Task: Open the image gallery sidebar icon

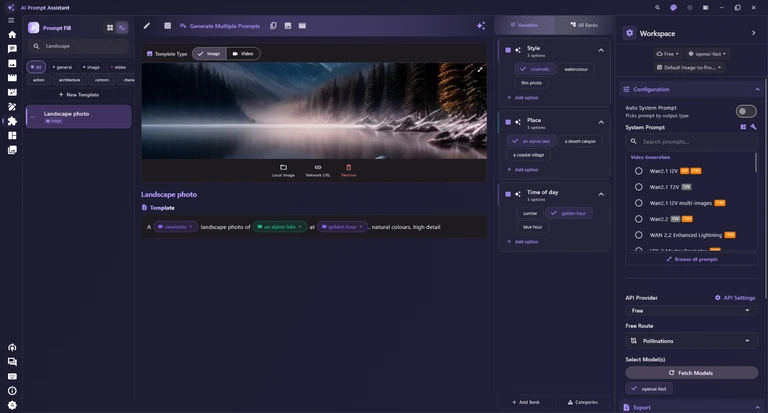Action: click(x=12, y=64)
